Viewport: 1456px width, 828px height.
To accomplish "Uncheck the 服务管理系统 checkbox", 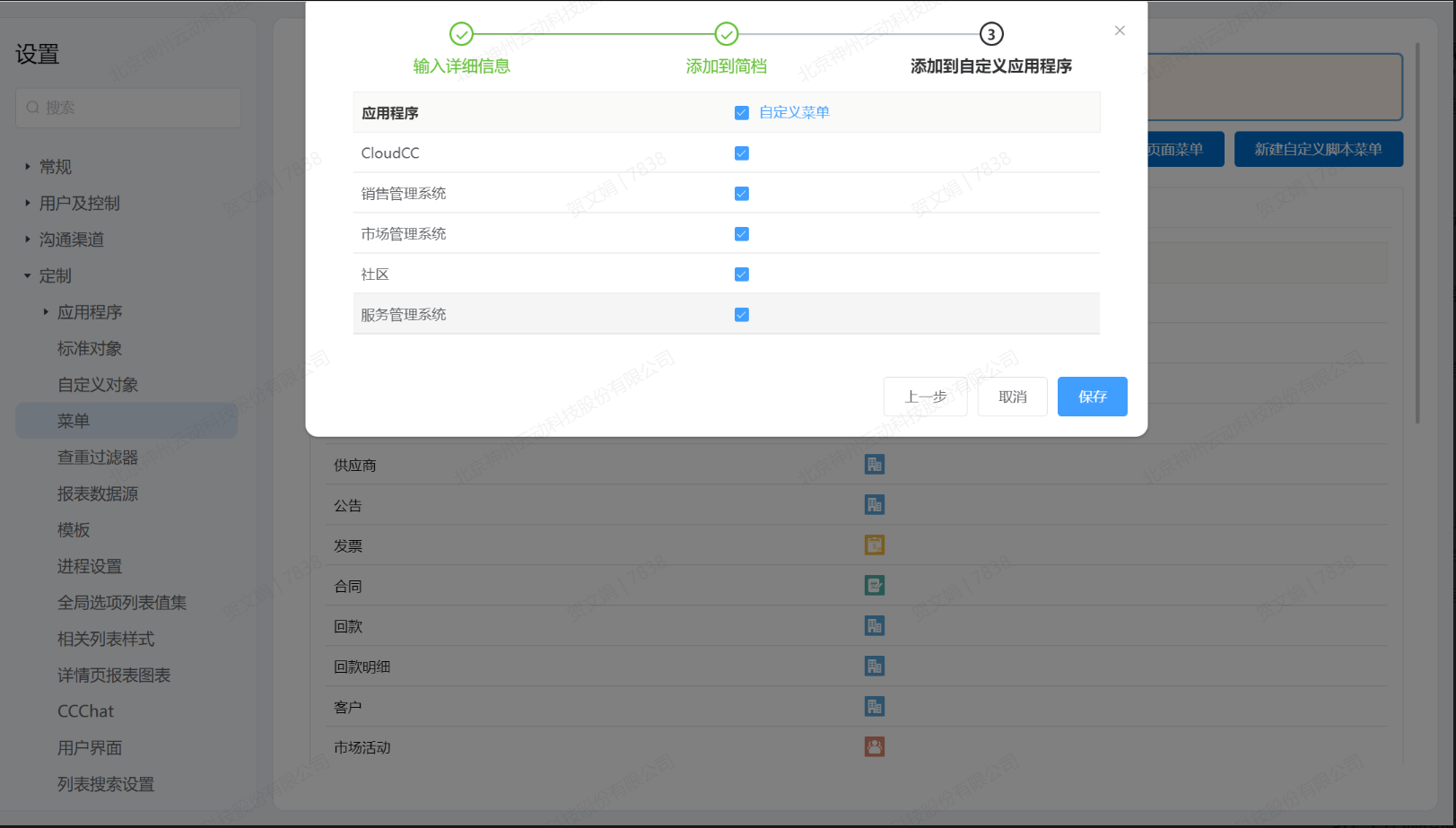I will pos(741,315).
